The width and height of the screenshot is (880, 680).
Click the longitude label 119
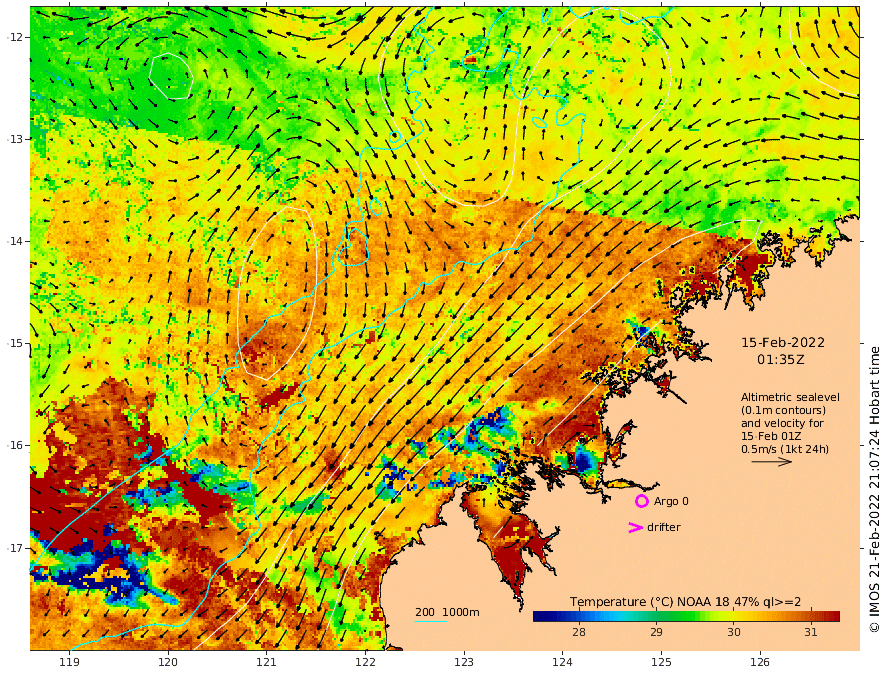(70, 662)
